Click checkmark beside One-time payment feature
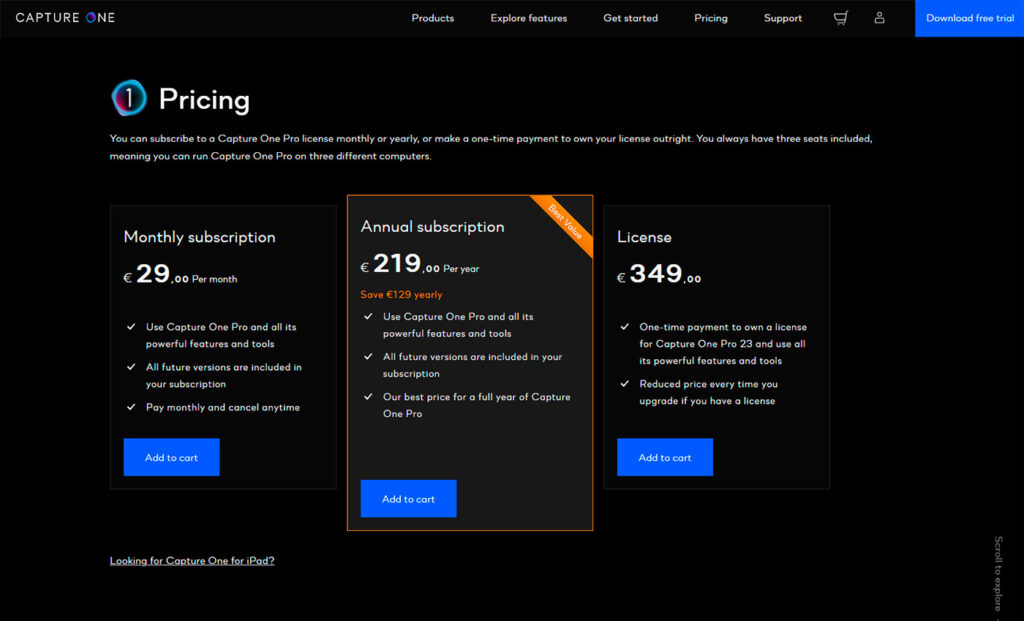Viewport: 1024px width, 621px height. coord(625,326)
